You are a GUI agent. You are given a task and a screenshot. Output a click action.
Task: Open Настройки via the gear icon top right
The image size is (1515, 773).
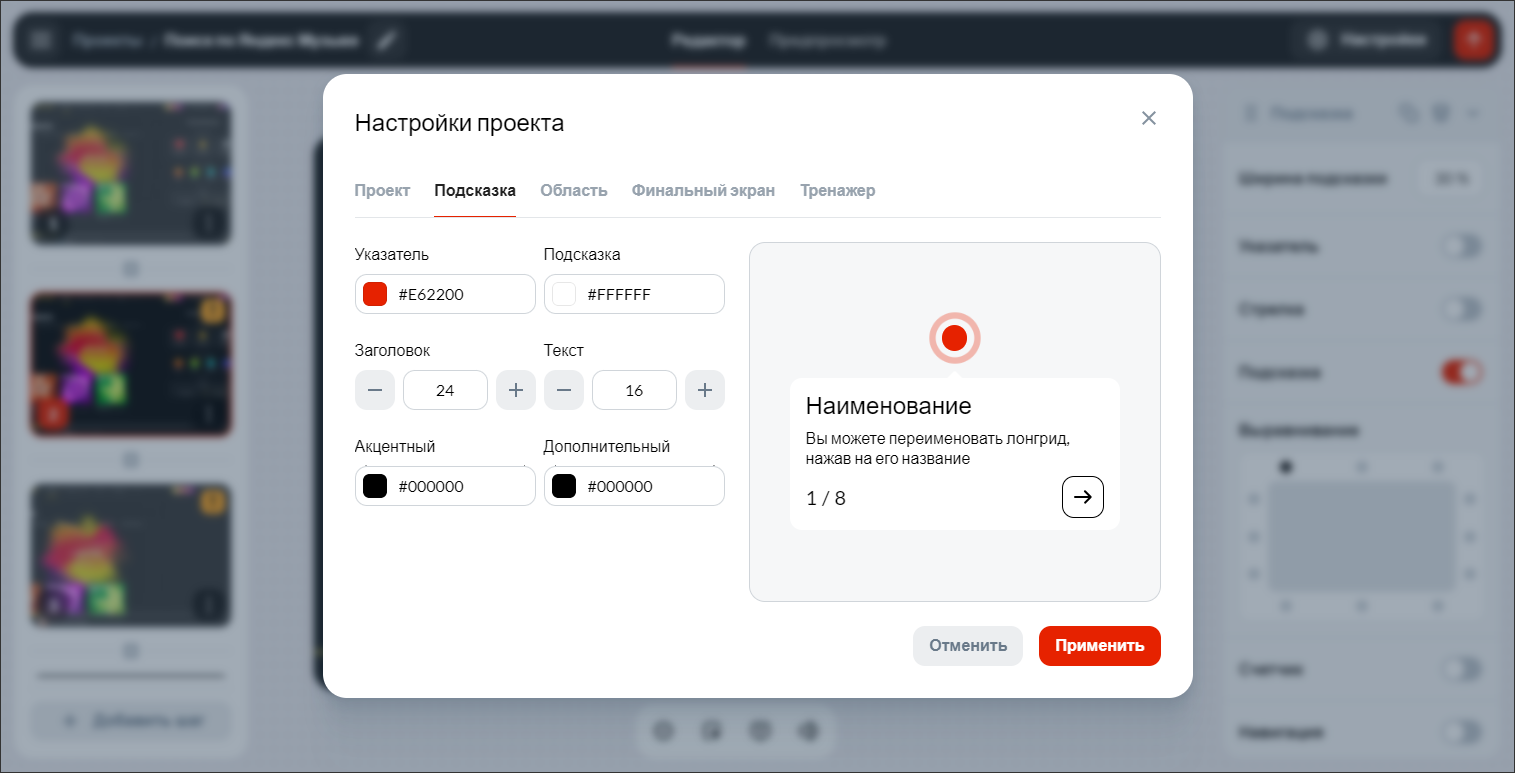[x=1366, y=40]
